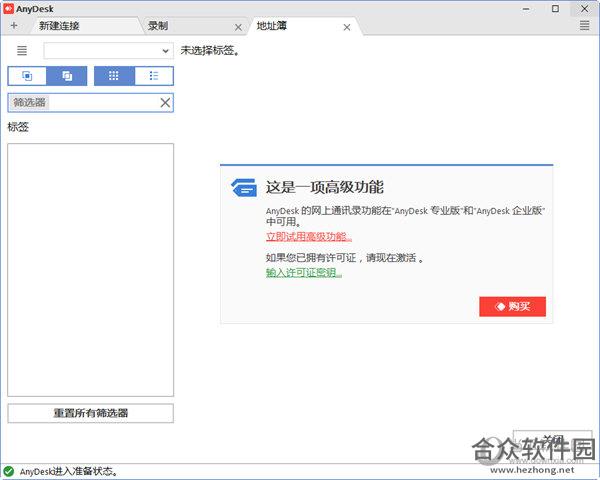
Task: Open the main hamburger menu at top right
Action: (x=584, y=26)
